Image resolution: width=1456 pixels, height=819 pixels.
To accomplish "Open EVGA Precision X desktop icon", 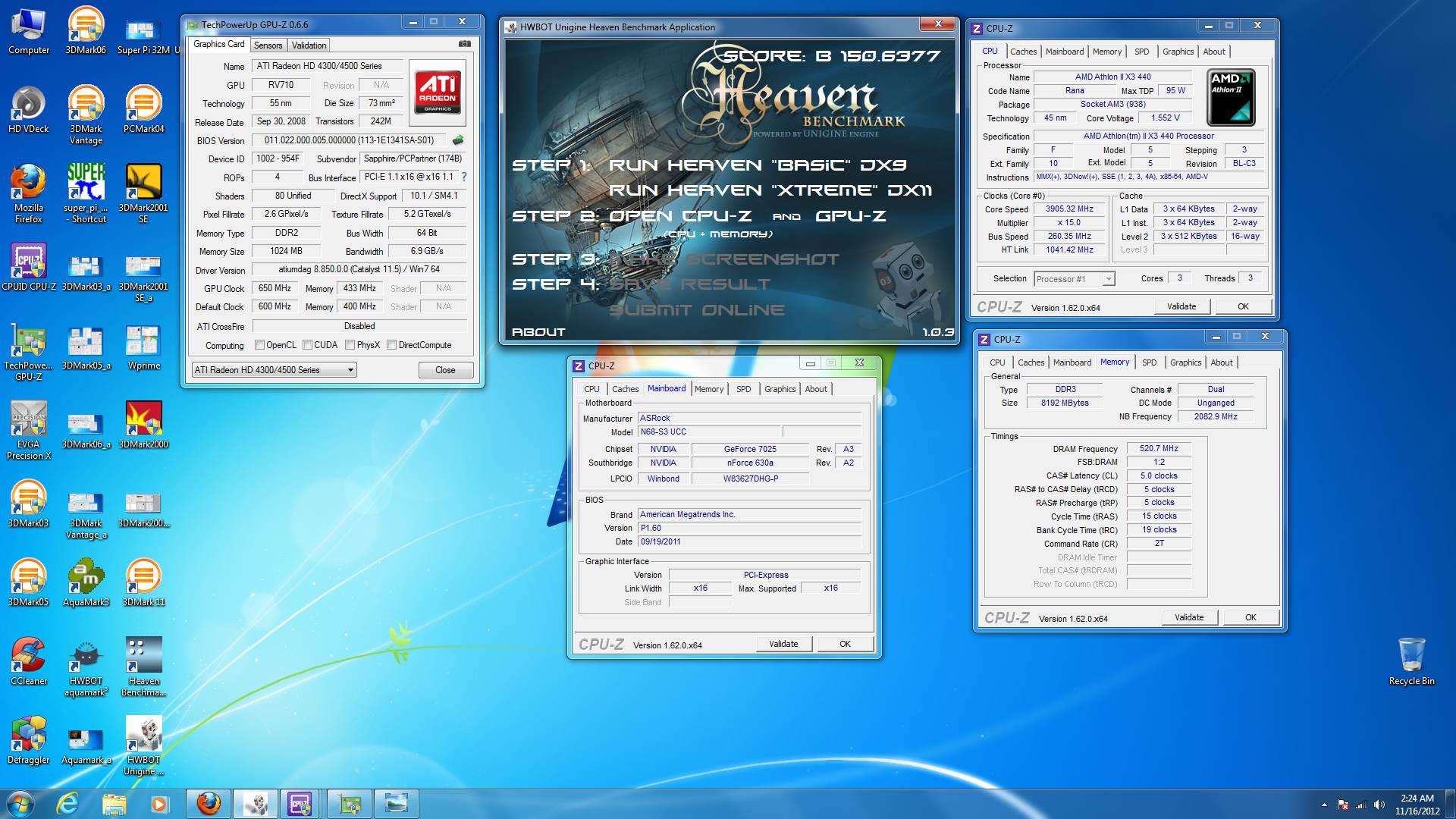I will pyautogui.click(x=28, y=430).
